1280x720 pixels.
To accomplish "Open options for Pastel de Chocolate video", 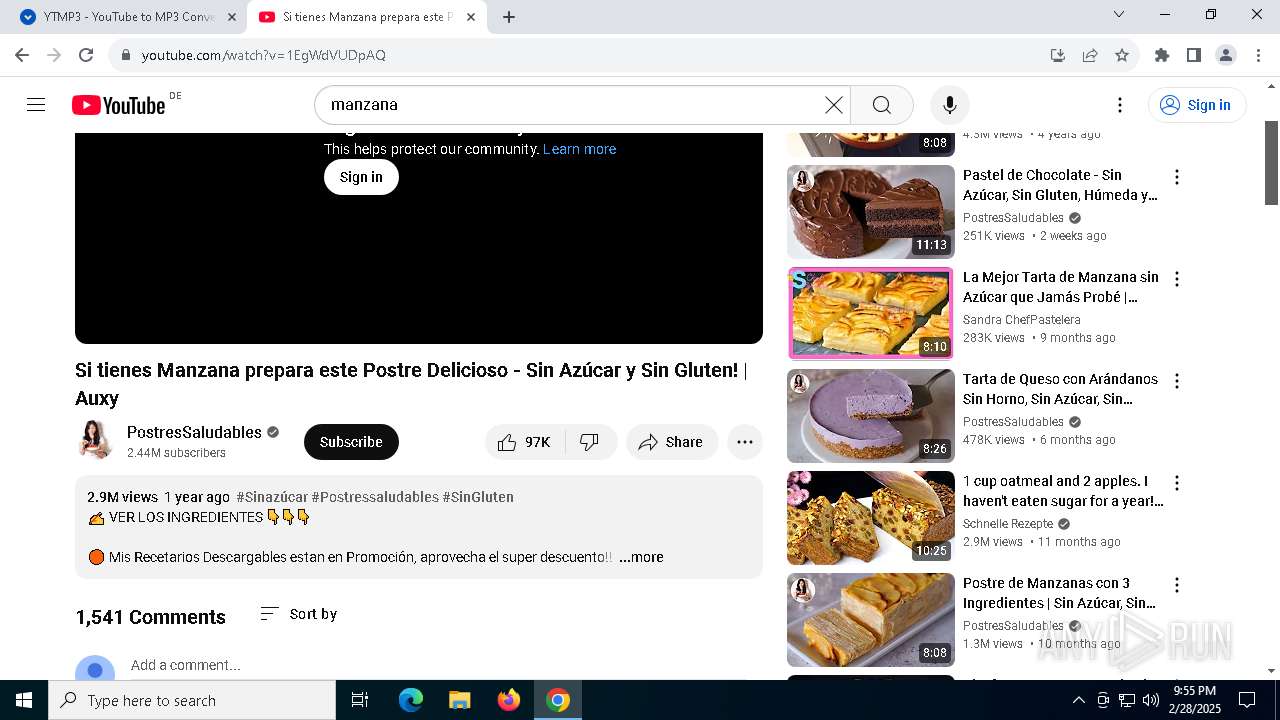I will 1177,177.
